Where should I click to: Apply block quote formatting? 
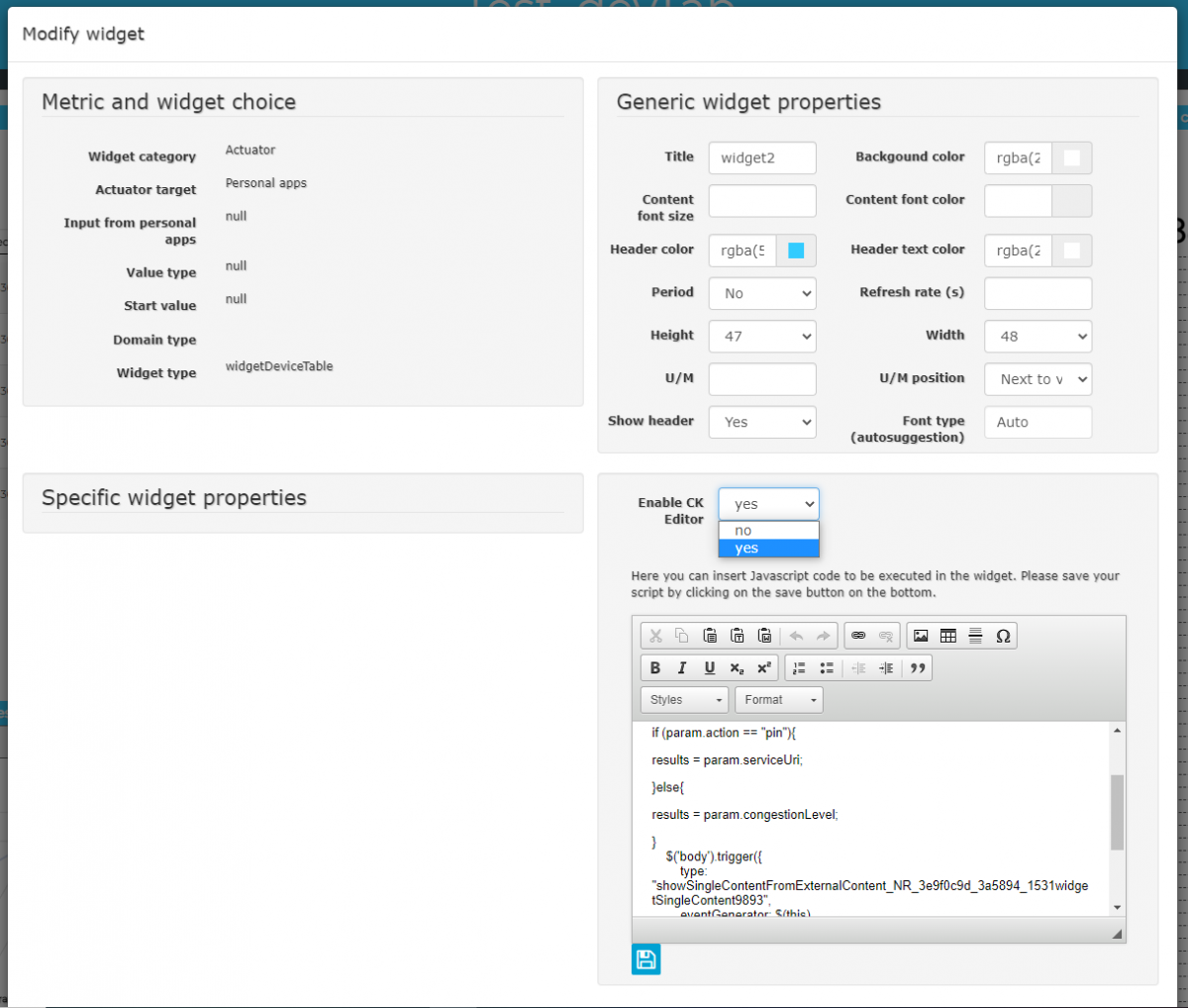[x=918, y=668]
